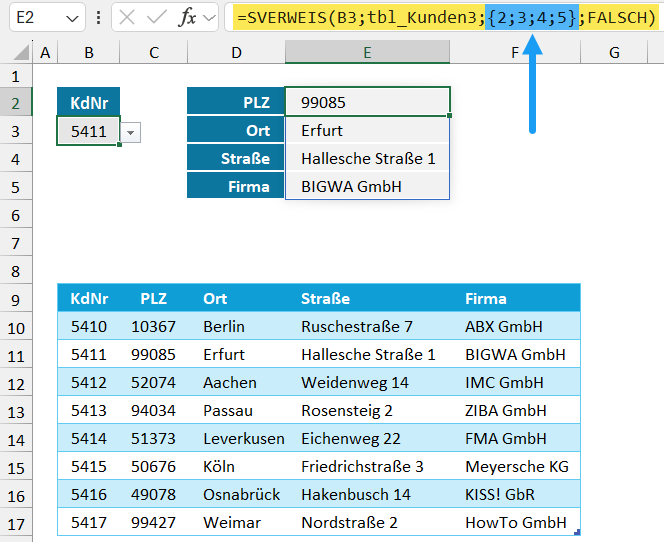Select row 9 header
Screen dimensions: 664x542
(15, 299)
